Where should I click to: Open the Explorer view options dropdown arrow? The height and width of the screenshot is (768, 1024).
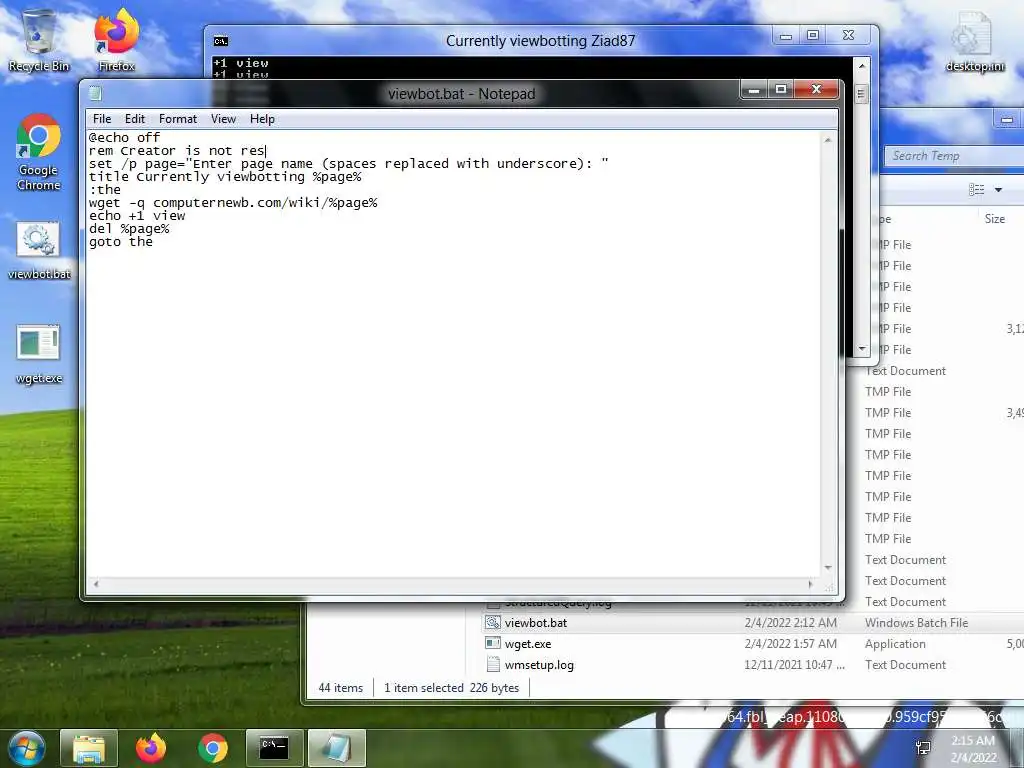[998, 189]
